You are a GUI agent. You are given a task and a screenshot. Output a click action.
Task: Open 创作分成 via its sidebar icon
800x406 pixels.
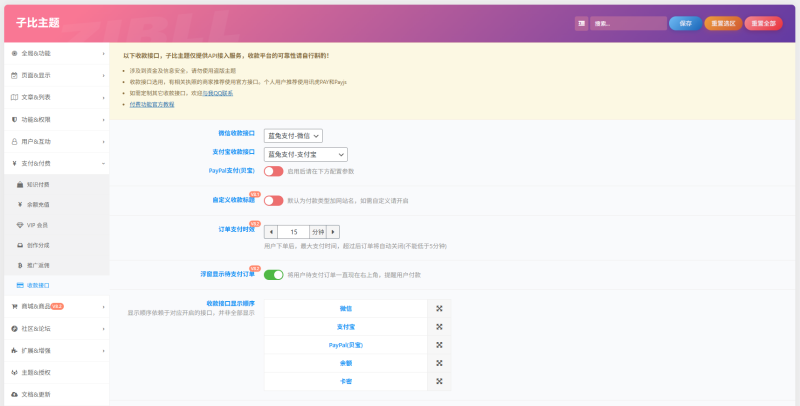tap(20, 245)
